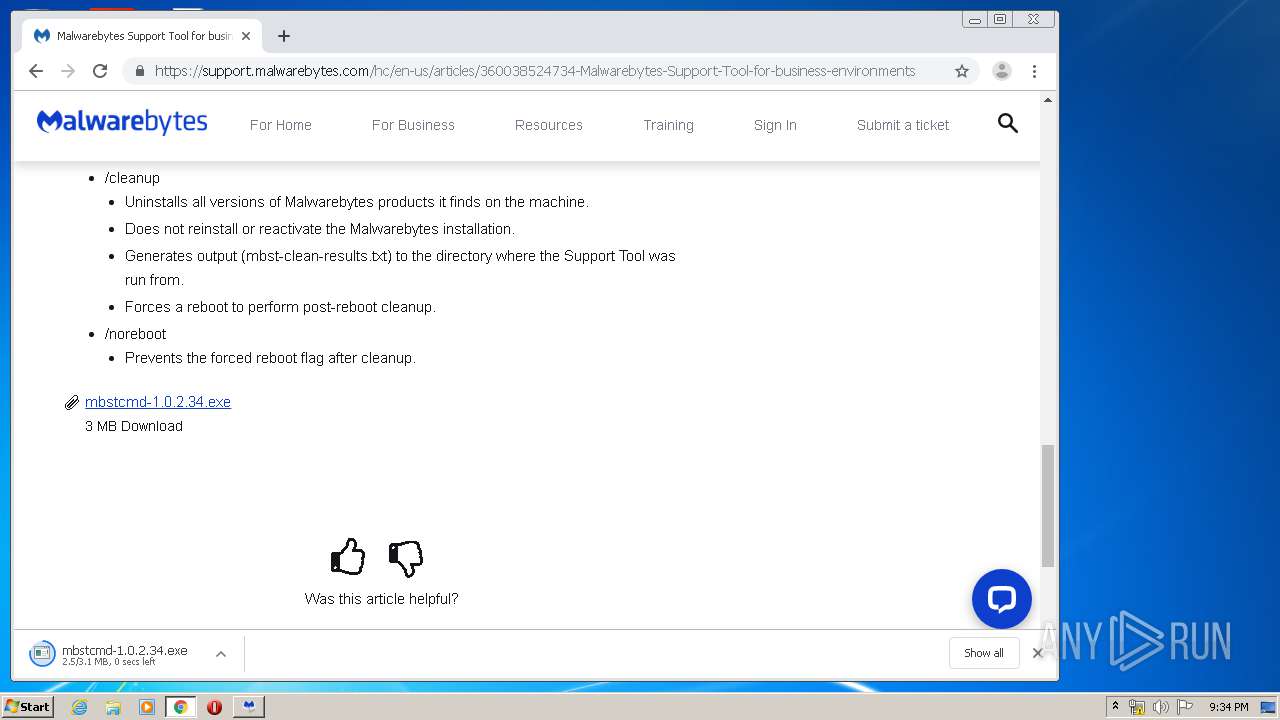This screenshot has height=720, width=1280.
Task: Open the volume speaker tray icon
Action: pyautogui.click(x=1161, y=707)
